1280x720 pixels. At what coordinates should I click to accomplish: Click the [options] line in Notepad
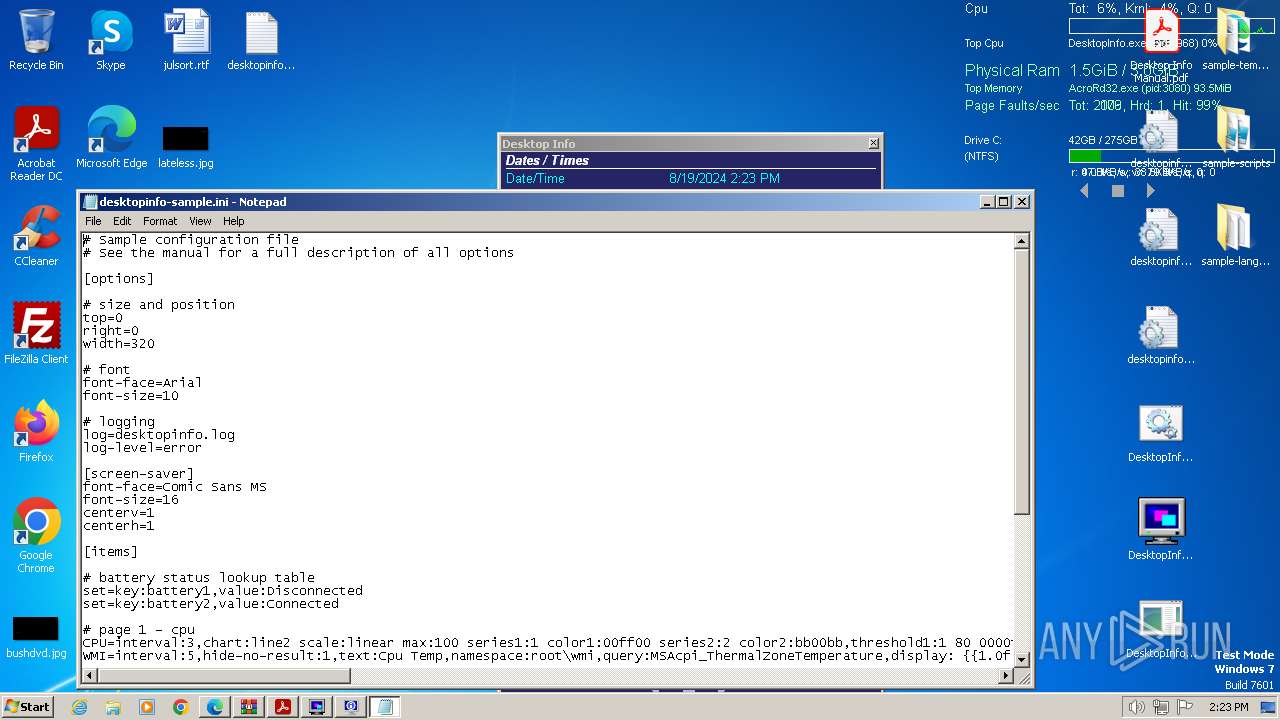pyautogui.click(x=118, y=279)
